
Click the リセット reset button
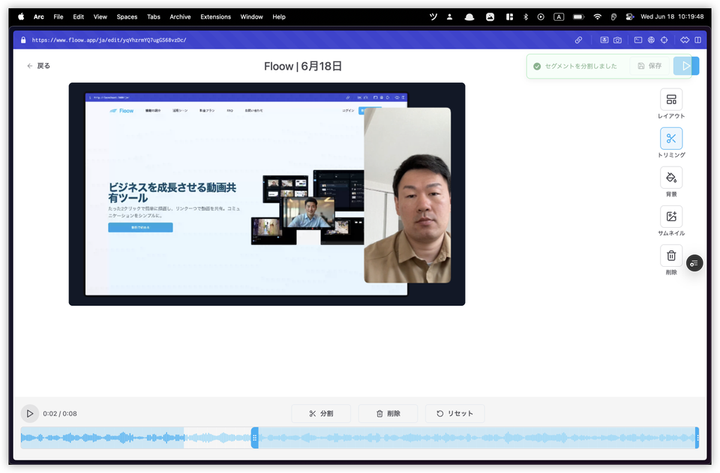point(454,413)
